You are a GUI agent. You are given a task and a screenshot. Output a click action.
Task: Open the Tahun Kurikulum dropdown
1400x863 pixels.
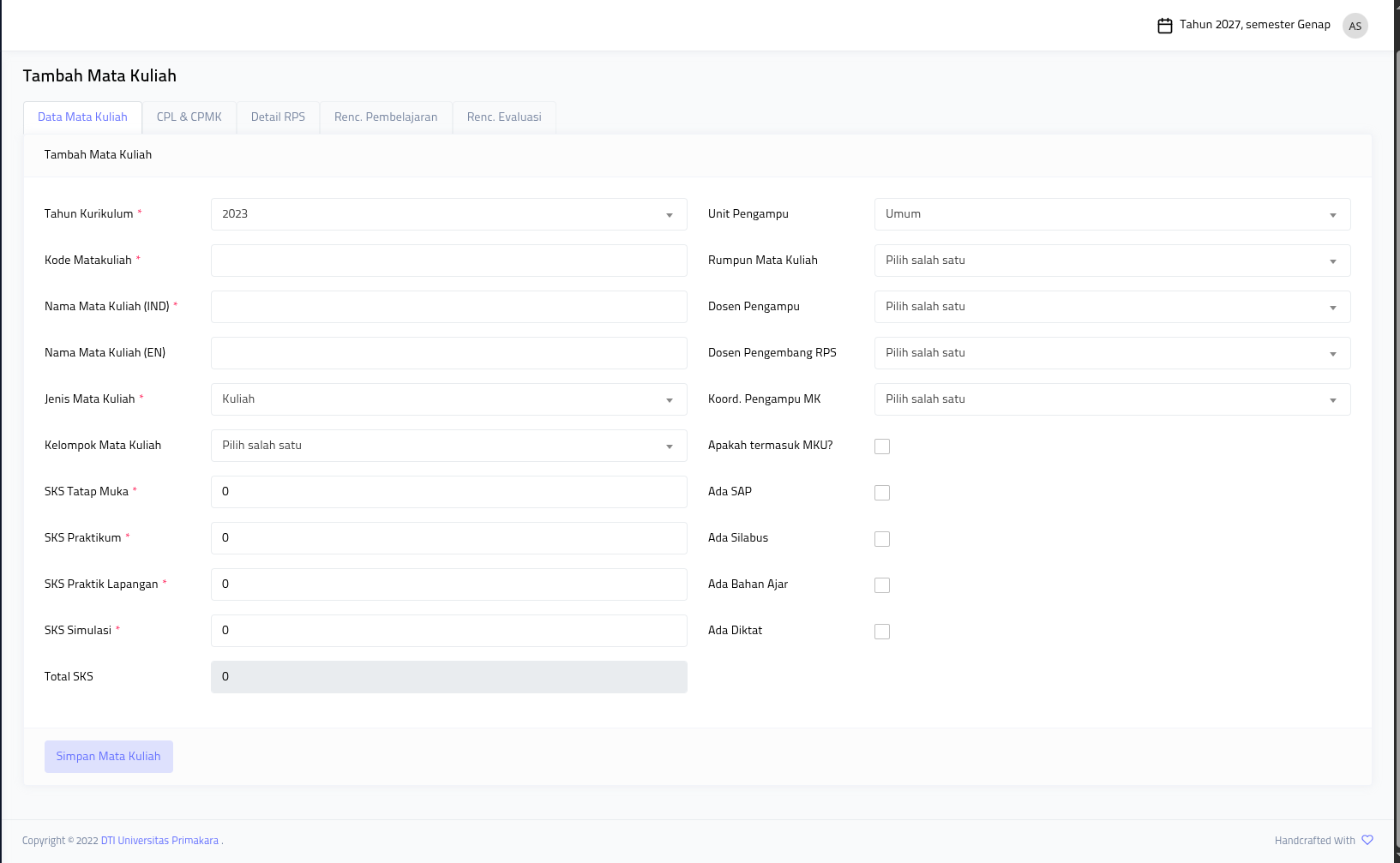(448, 214)
